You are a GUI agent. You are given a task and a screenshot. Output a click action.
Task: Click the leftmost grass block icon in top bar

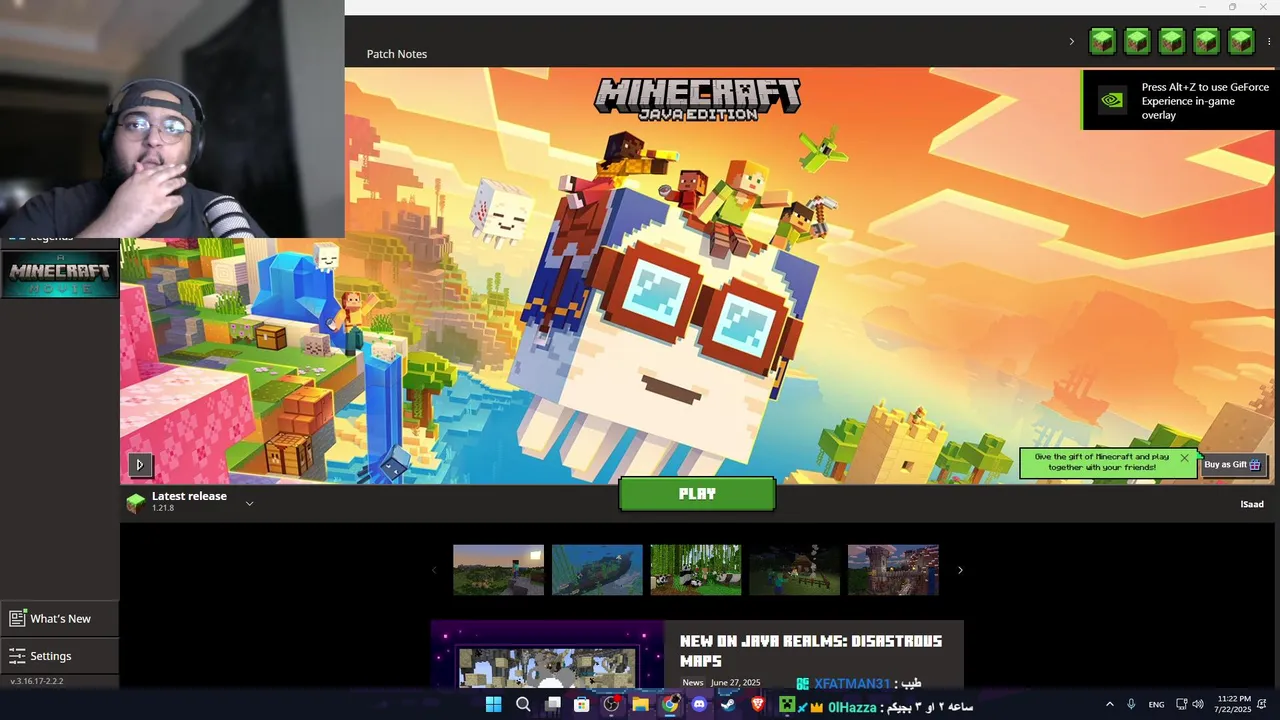pos(1102,41)
